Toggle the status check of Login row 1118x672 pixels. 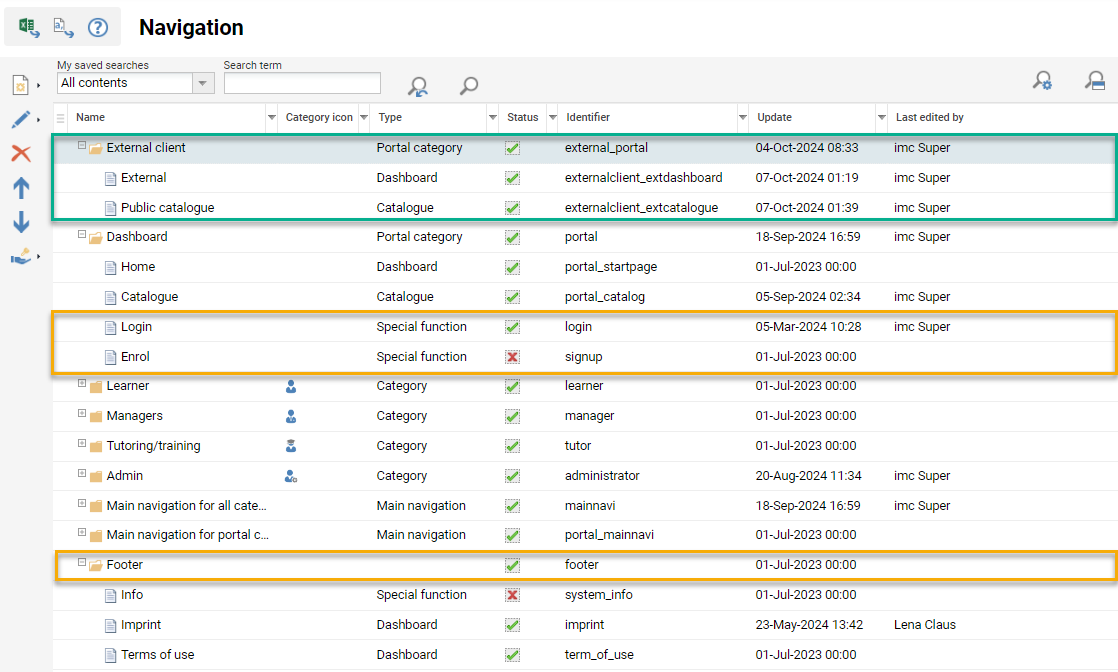tap(512, 327)
